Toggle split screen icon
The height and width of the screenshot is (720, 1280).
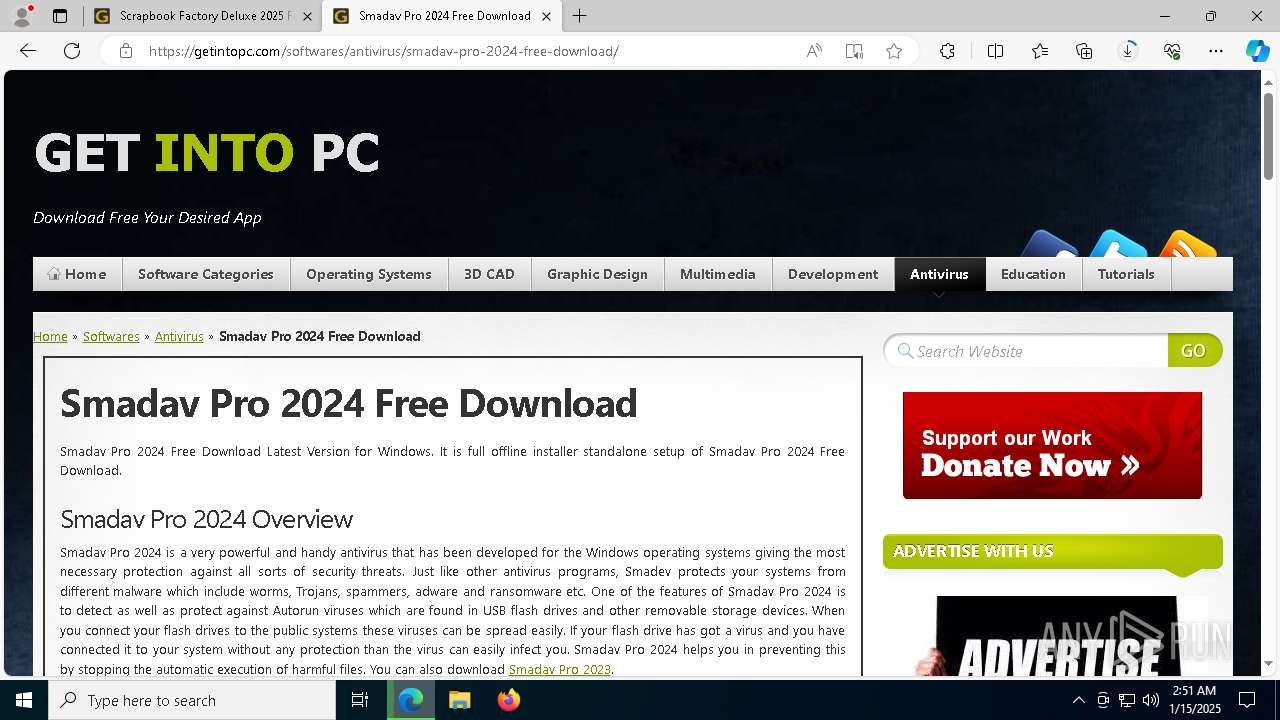[x=996, y=51]
